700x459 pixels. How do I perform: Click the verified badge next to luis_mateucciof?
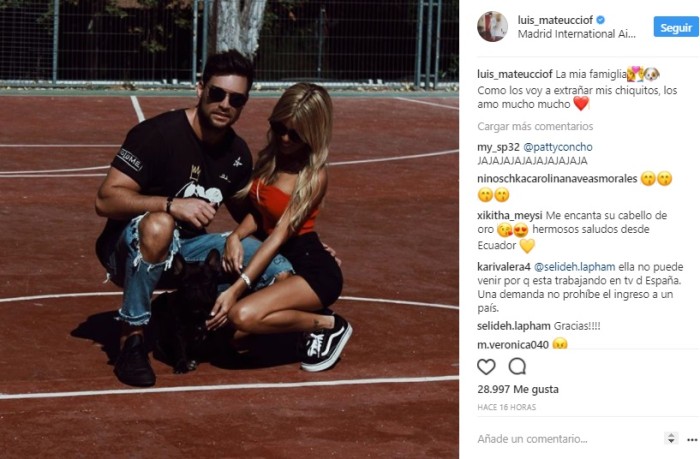click(601, 20)
